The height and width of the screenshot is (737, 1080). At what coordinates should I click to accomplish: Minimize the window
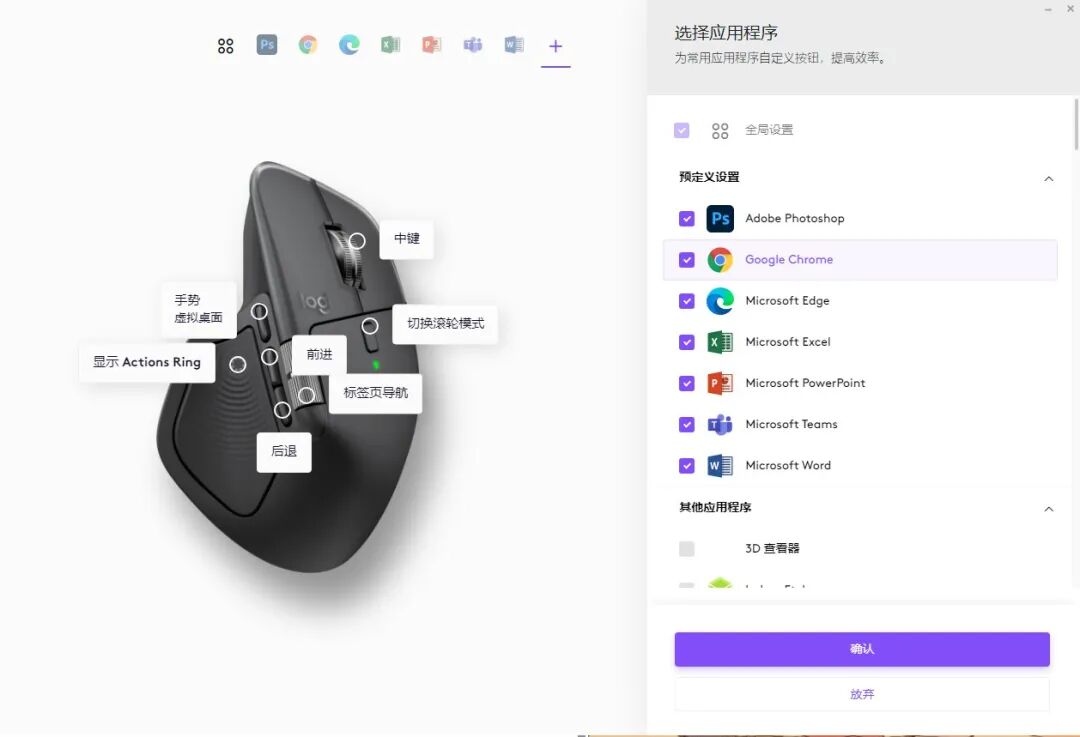tap(1048, 9)
